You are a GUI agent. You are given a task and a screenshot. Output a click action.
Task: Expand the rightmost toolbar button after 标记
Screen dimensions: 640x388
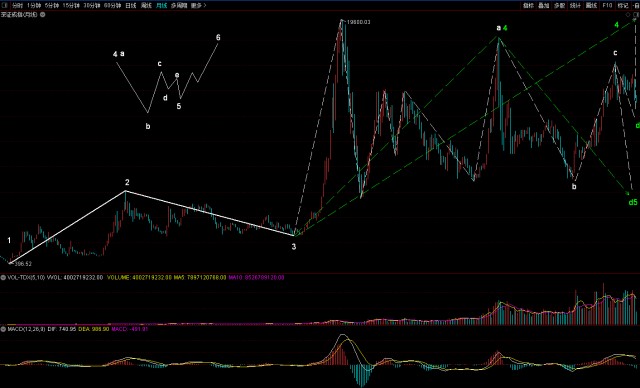pyautogui.click(x=636, y=5)
